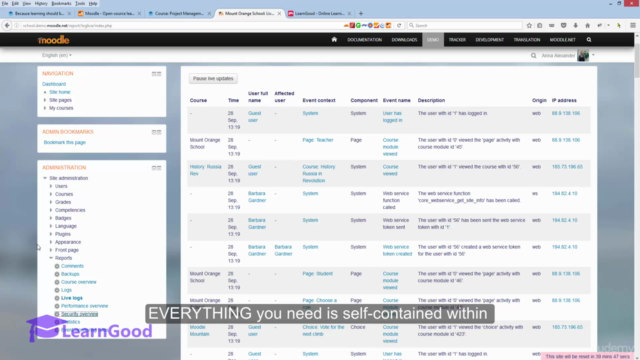Collapse the Site administration tree node
Screen dimensions: 640x360
45,178
